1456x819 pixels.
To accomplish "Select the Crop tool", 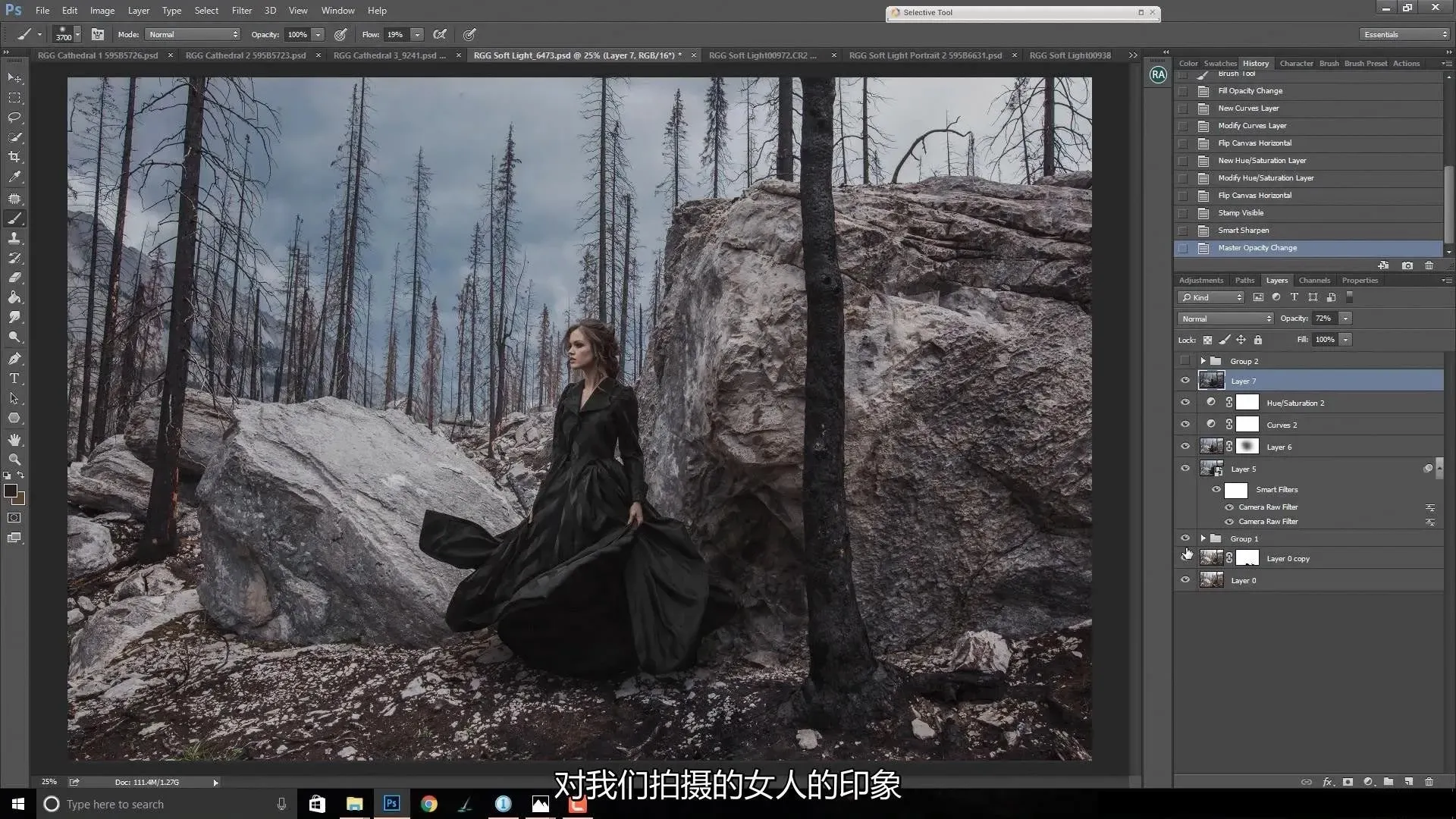I will point(14,157).
